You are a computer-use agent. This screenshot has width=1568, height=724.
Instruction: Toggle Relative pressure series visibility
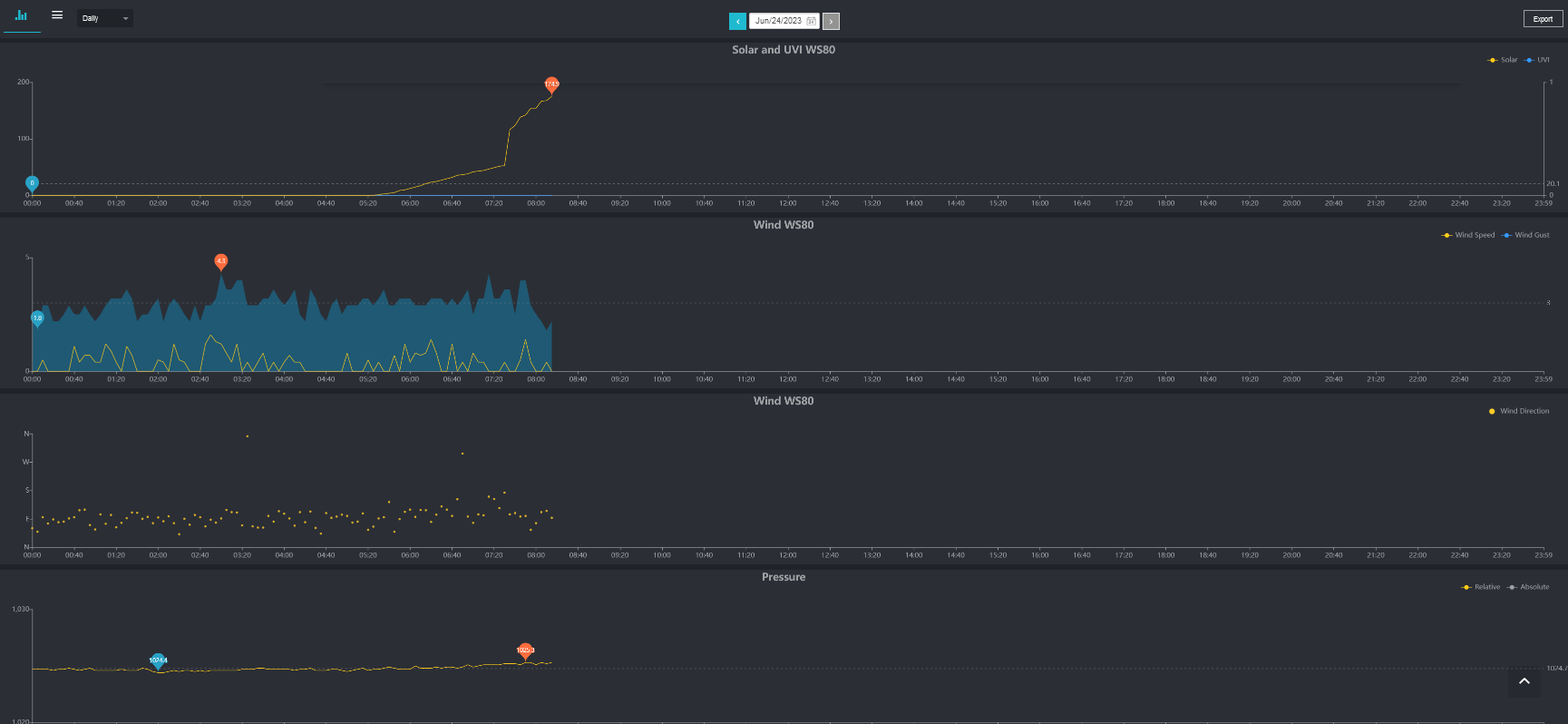pyautogui.click(x=1481, y=587)
